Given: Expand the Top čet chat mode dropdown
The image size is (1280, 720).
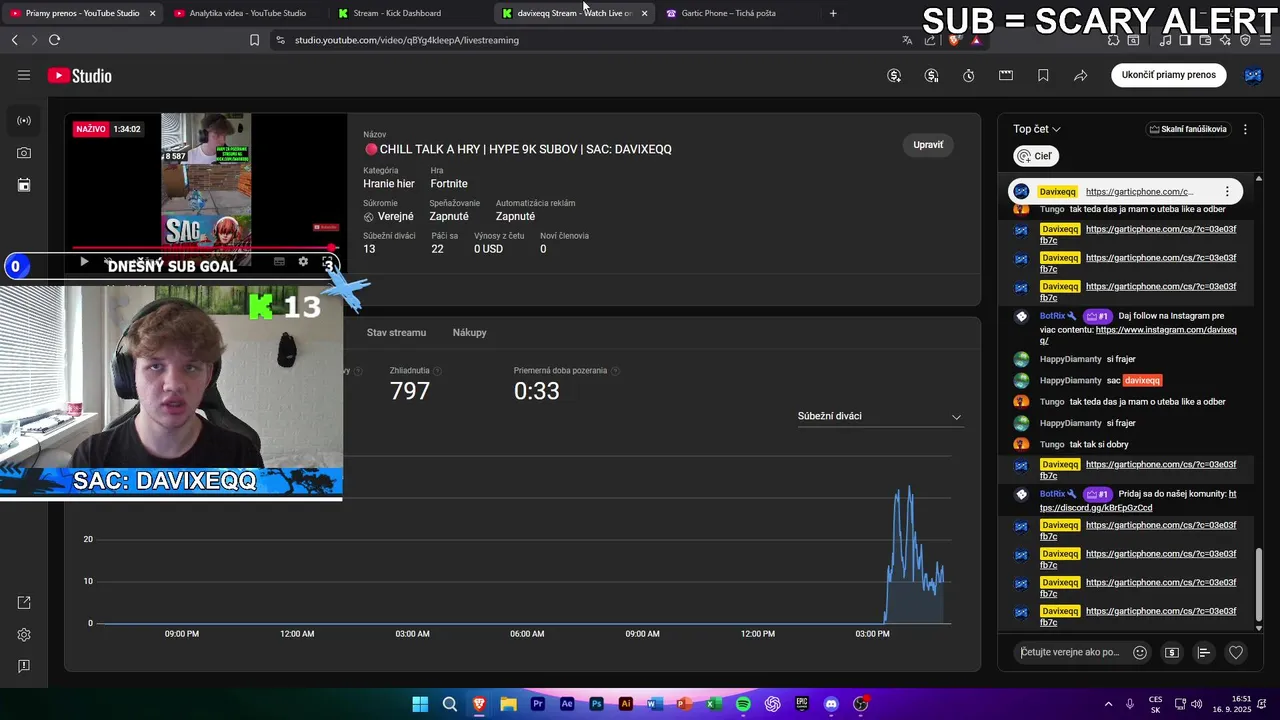Looking at the screenshot, I should click(1037, 129).
